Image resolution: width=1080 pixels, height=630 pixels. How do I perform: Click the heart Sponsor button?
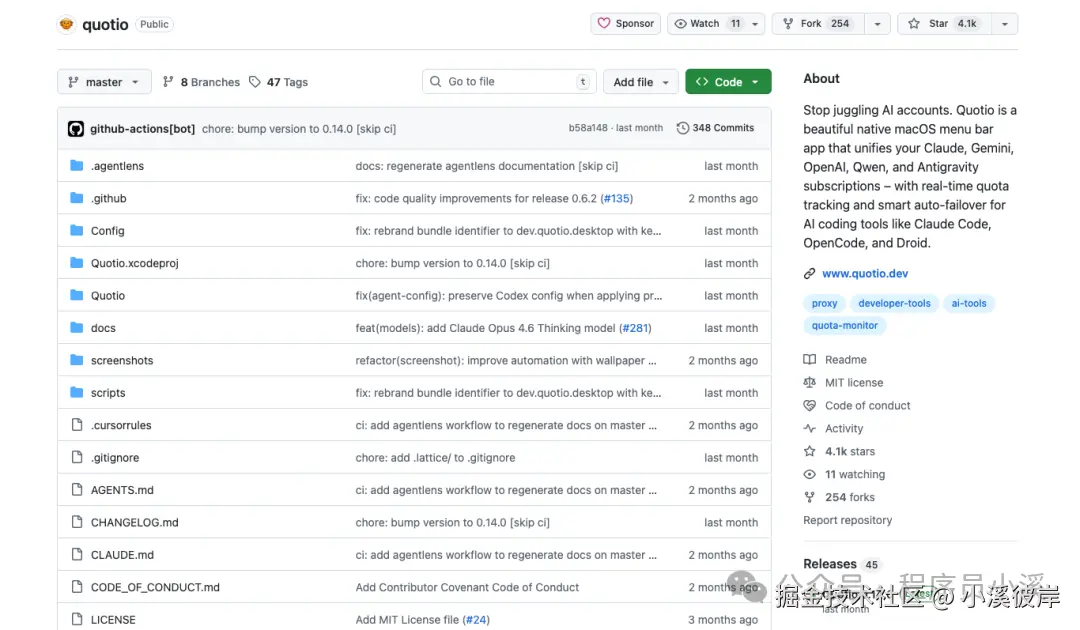pyautogui.click(x=625, y=24)
